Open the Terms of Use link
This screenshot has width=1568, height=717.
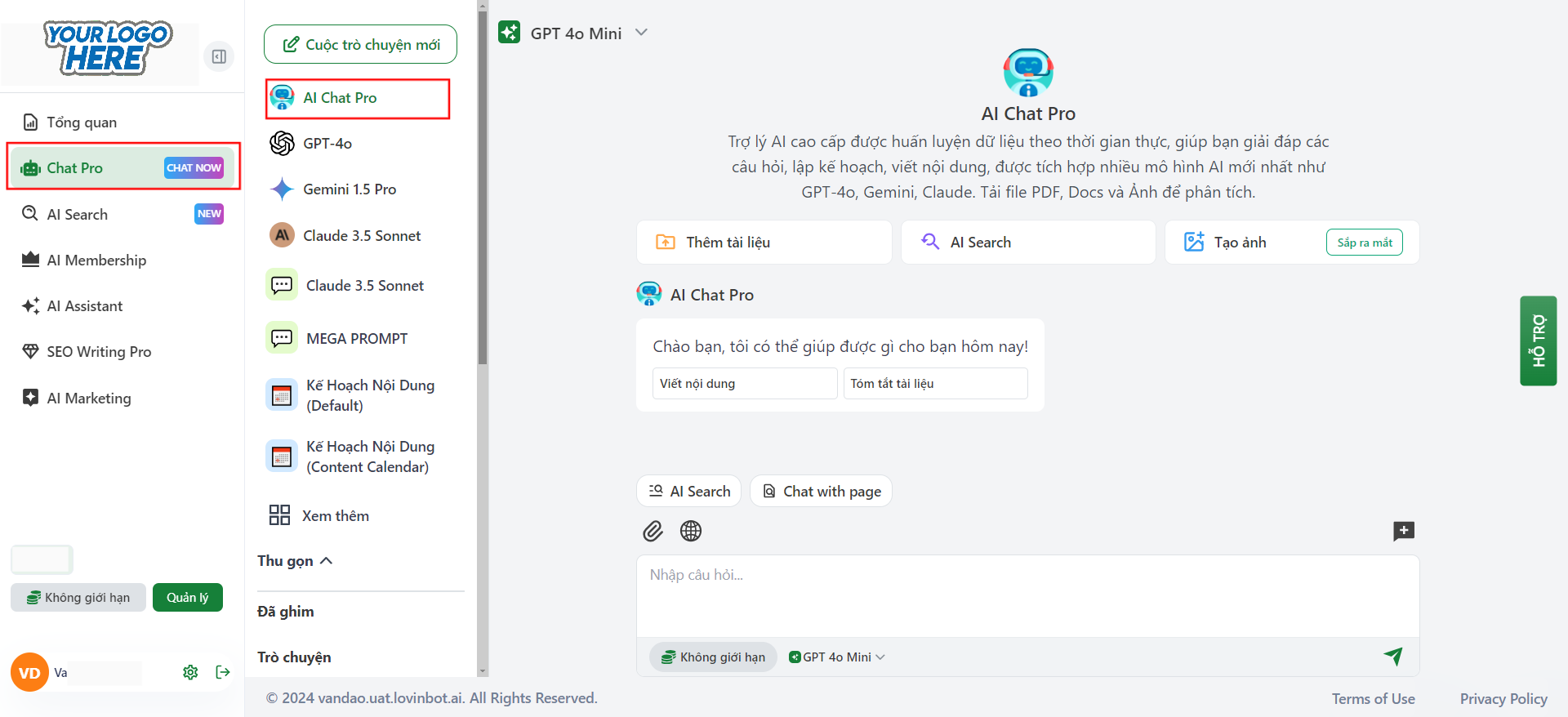1373,699
